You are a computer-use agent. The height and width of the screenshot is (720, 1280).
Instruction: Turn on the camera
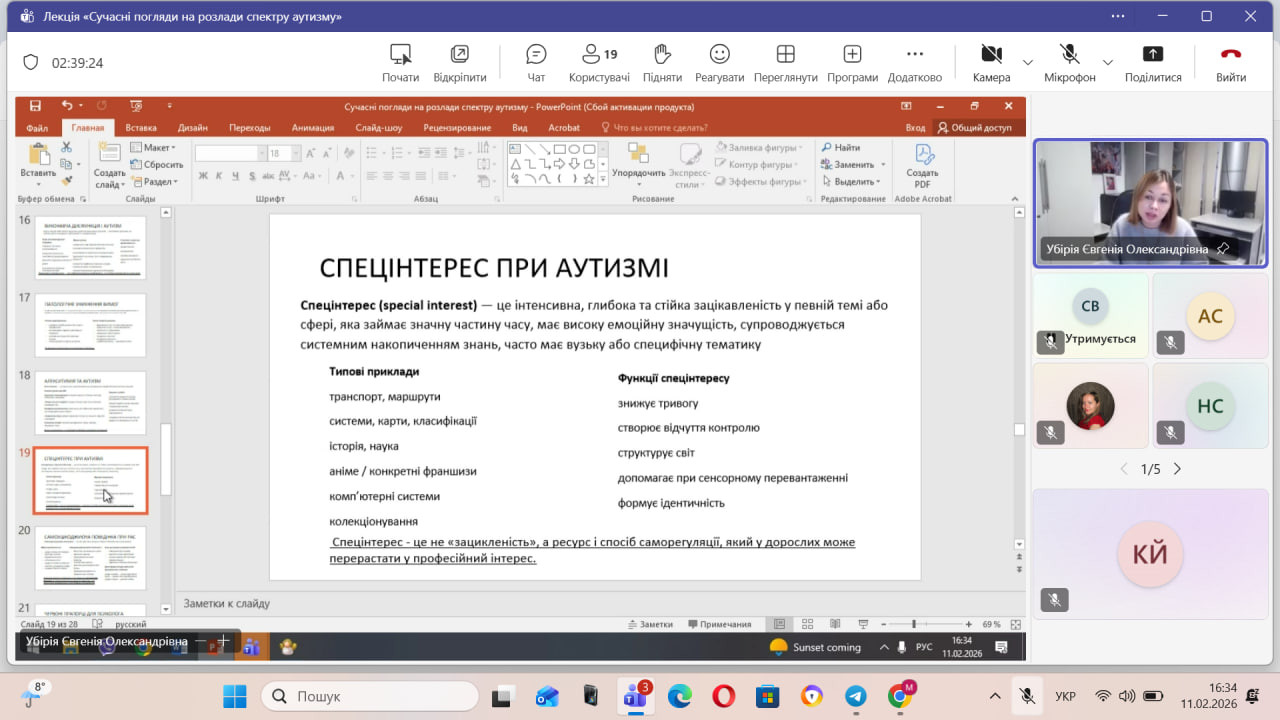point(990,62)
